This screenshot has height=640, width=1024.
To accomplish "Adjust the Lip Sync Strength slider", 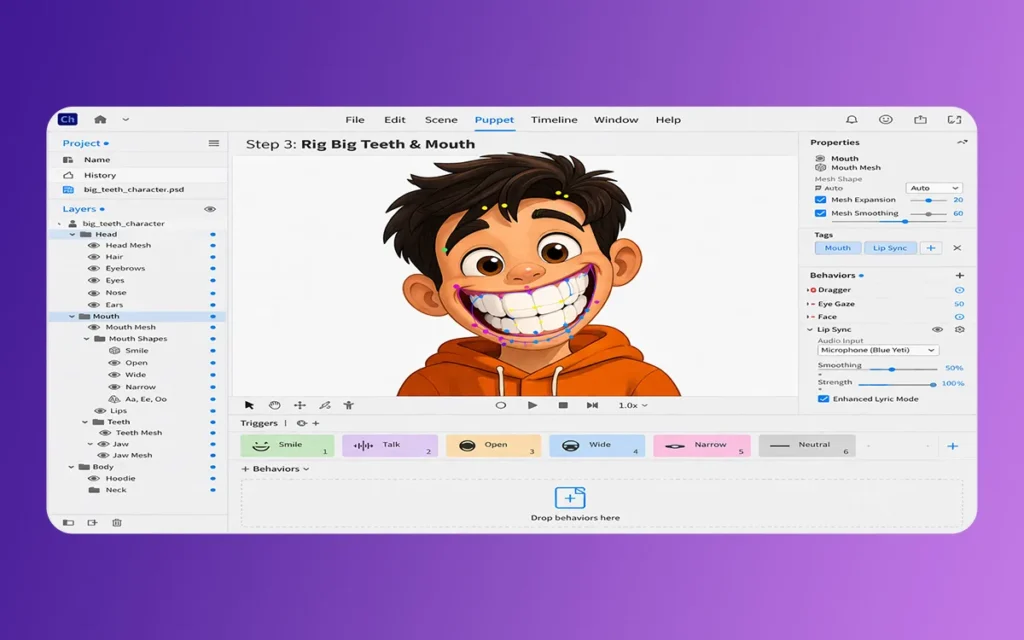I will (932, 384).
